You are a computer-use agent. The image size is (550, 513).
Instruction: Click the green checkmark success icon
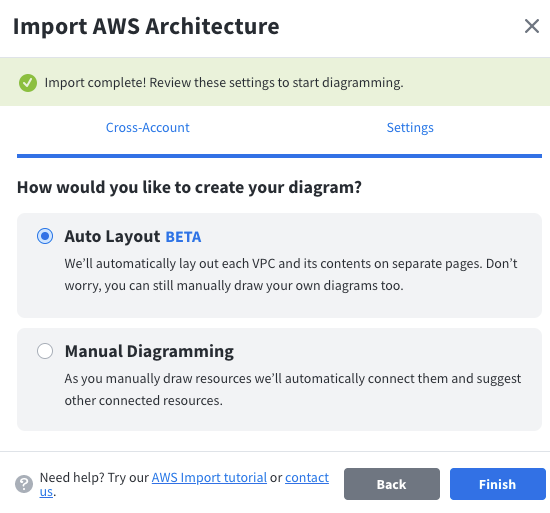pyautogui.click(x=28, y=83)
